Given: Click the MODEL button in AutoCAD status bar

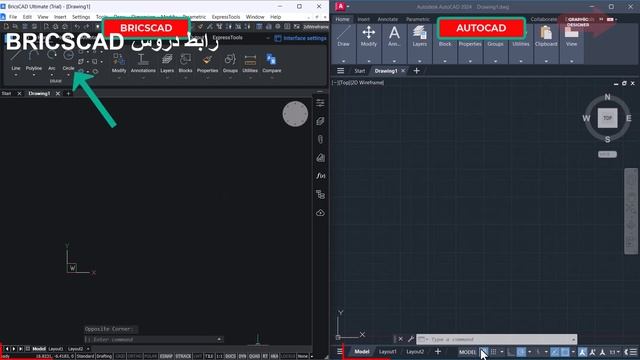Looking at the screenshot, I should 468,352.
